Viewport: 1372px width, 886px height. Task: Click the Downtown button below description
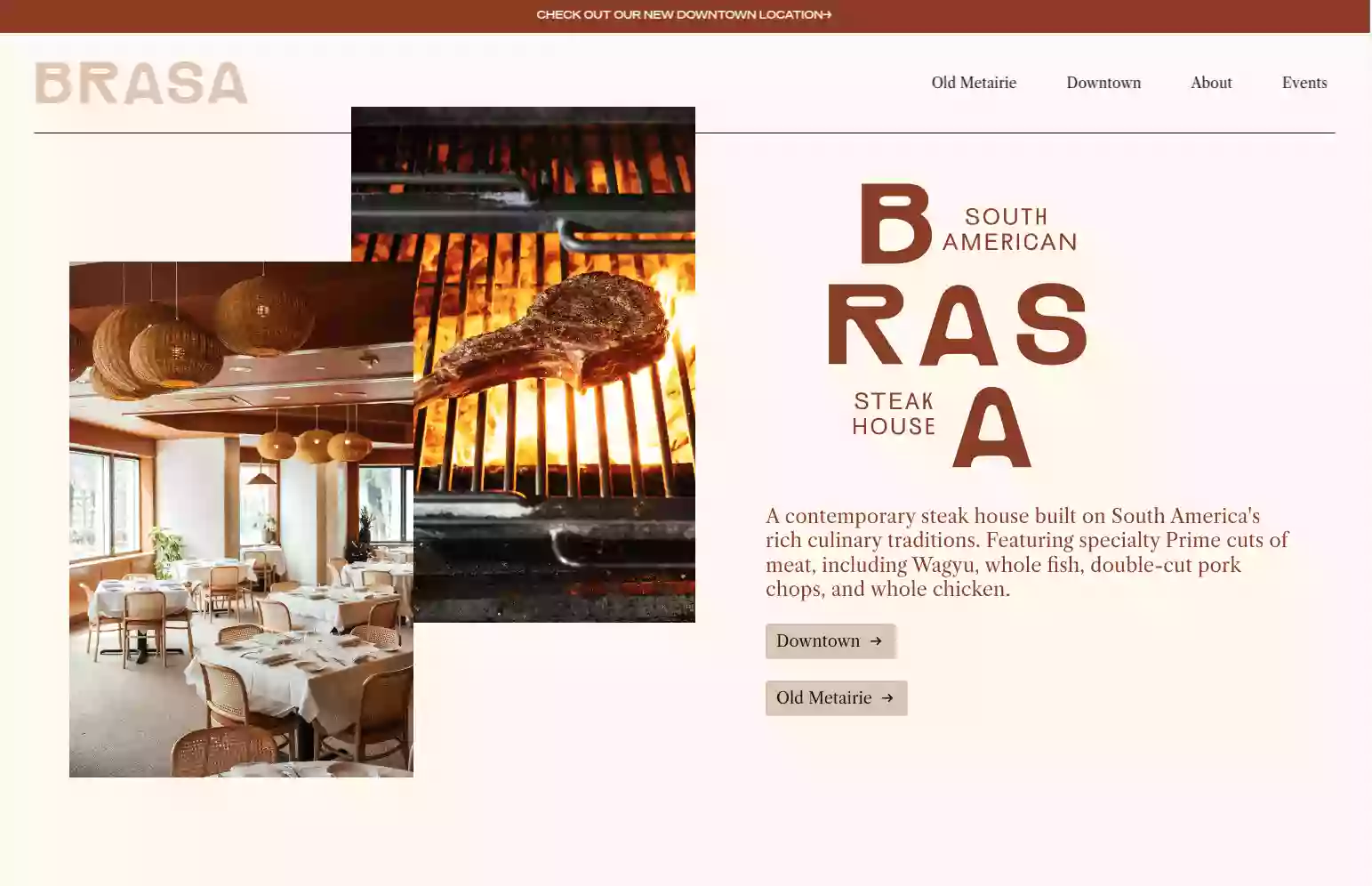pyautogui.click(x=830, y=641)
